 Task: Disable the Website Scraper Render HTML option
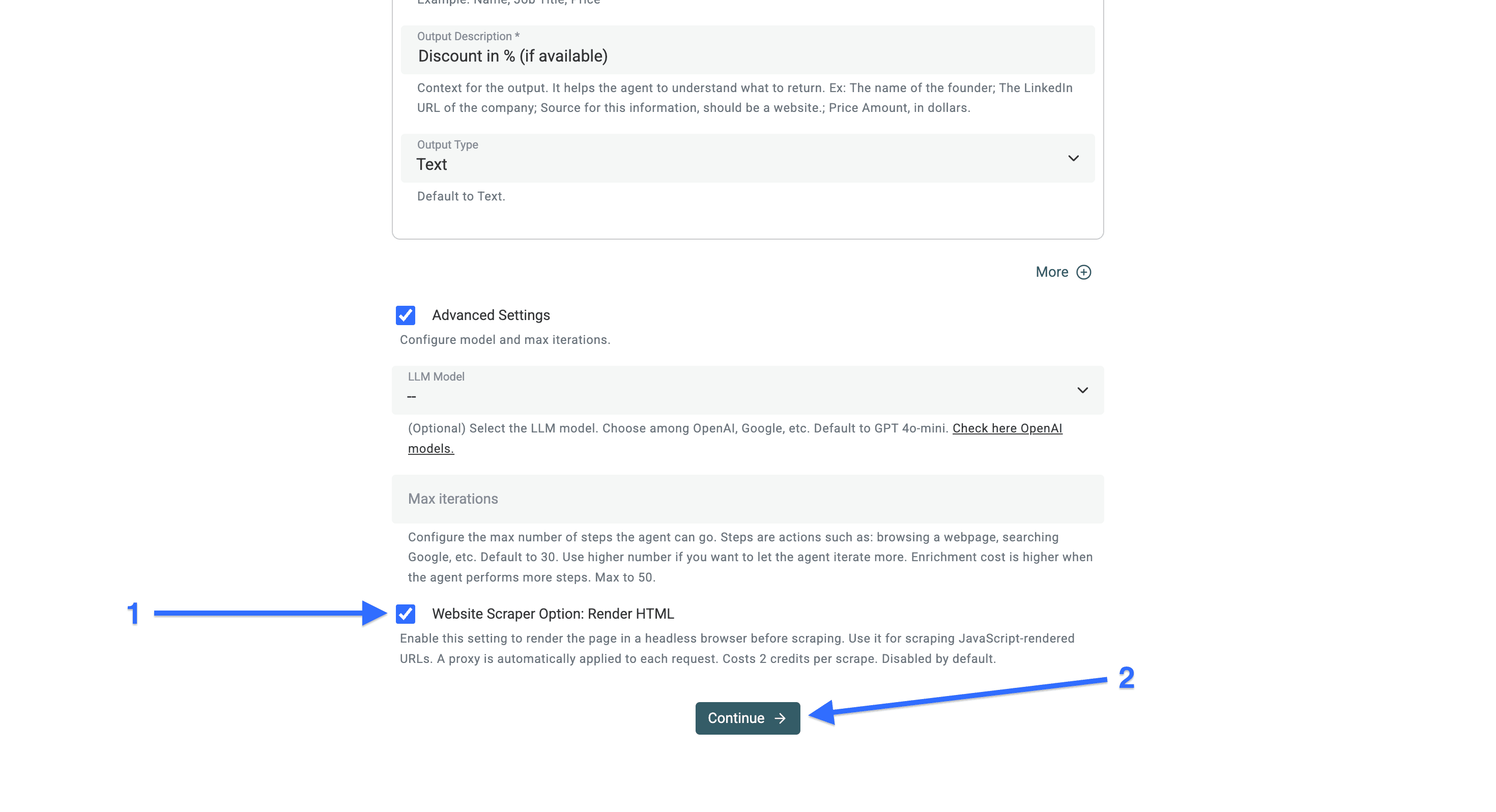pyautogui.click(x=406, y=614)
